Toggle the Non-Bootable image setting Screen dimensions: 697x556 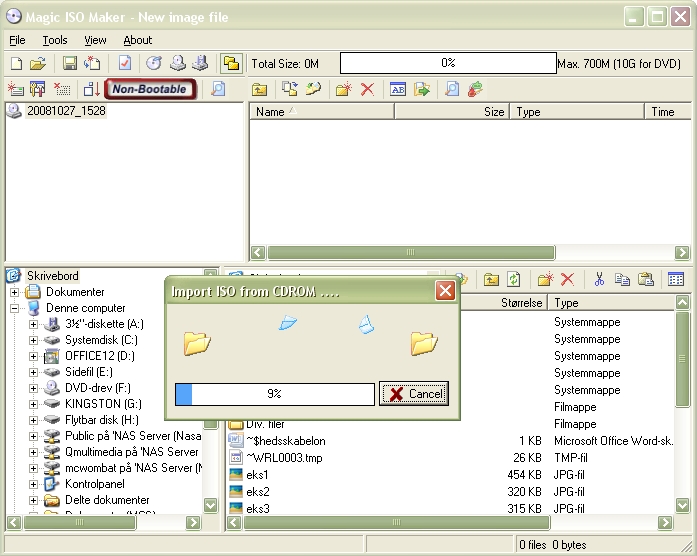[x=150, y=89]
